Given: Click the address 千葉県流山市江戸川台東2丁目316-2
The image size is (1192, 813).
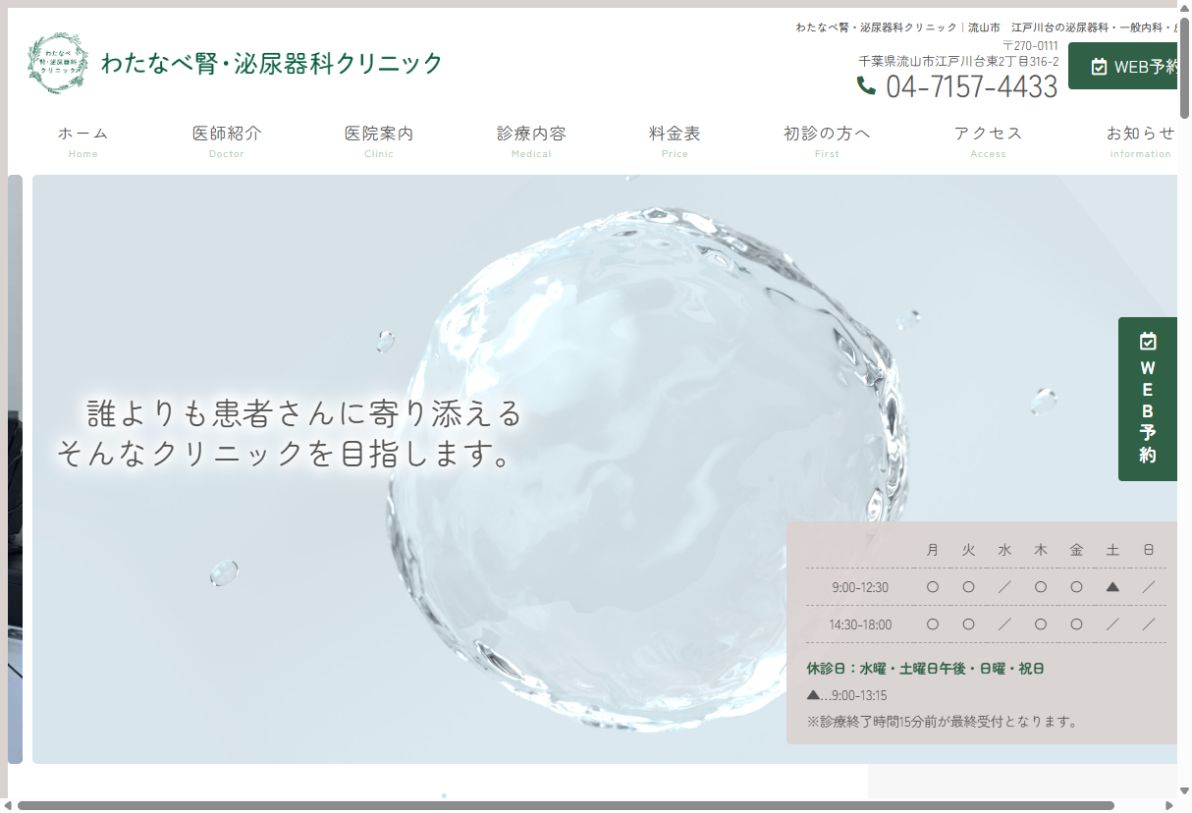Looking at the screenshot, I should 958,61.
